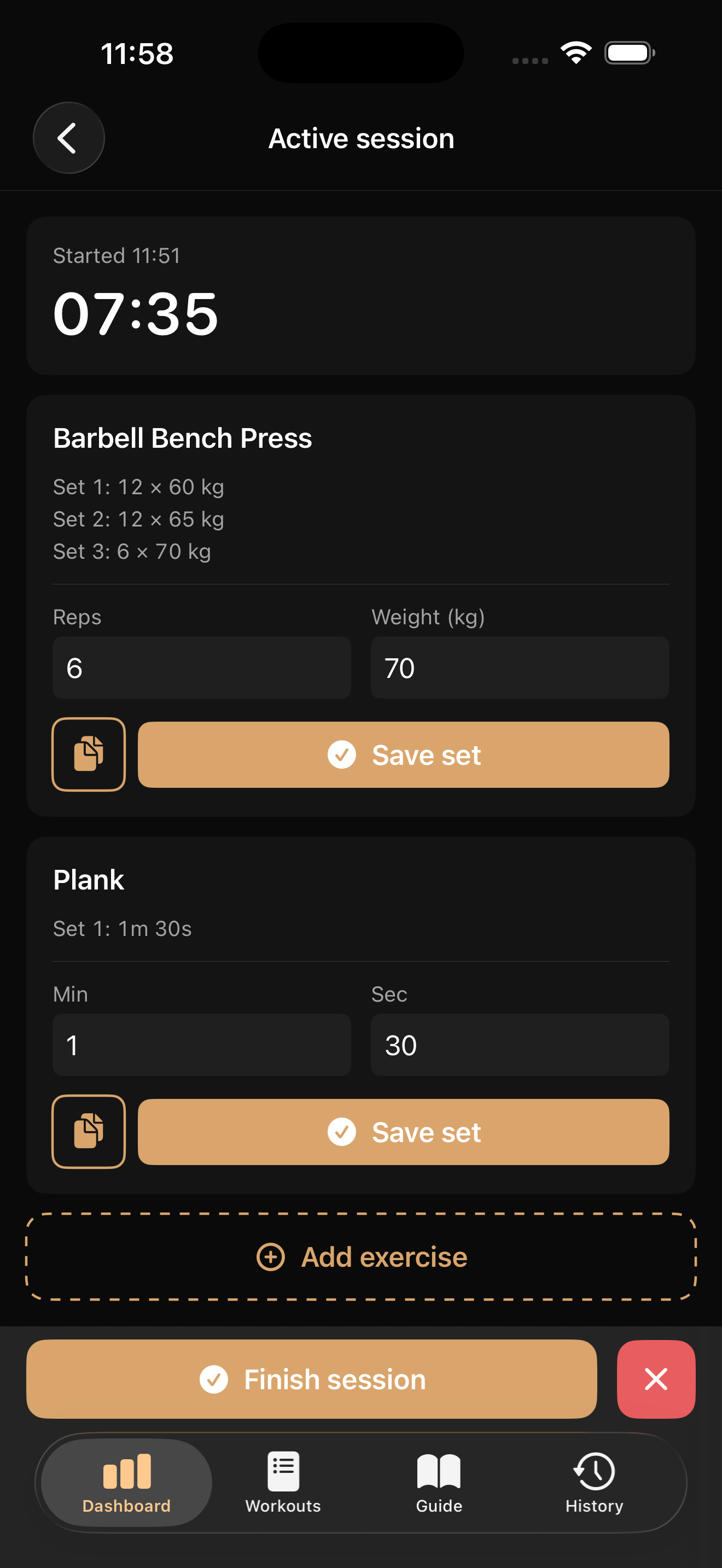Open the Dashboard tab
Image resolution: width=722 pixels, height=1568 pixels.
pyautogui.click(x=127, y=1483)
